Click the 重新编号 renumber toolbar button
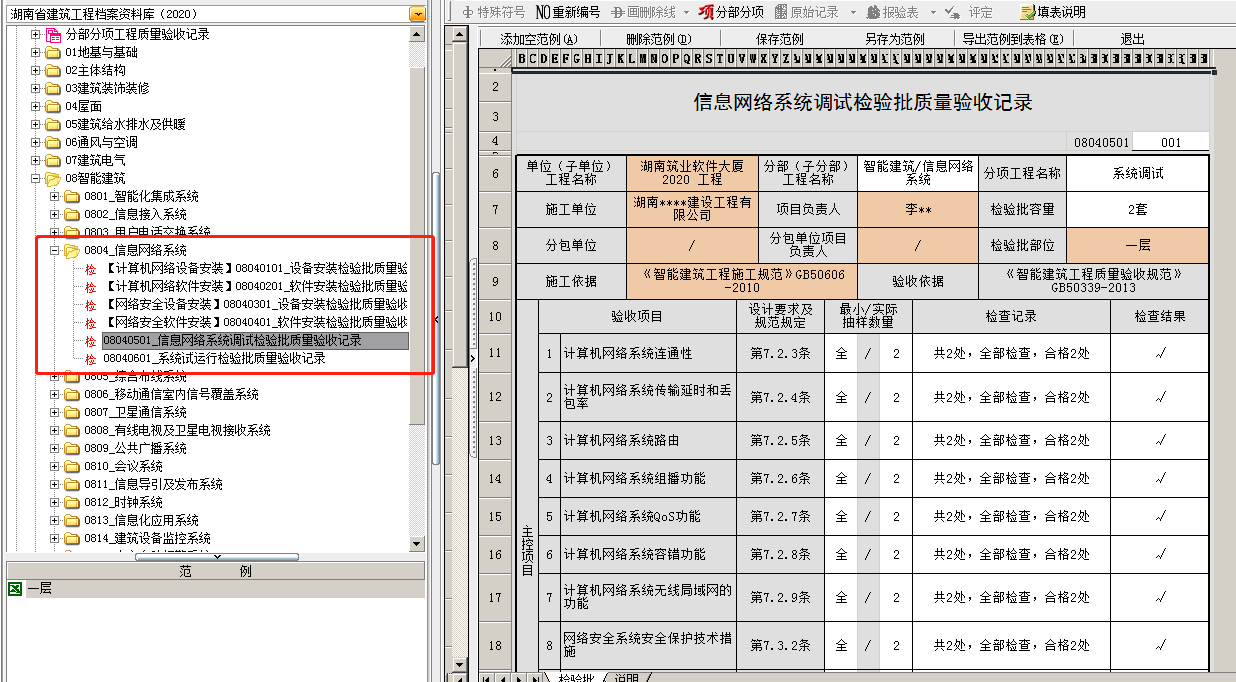Image resolution: width=1236 pixels, height=682 pixels. pos(568,12)
